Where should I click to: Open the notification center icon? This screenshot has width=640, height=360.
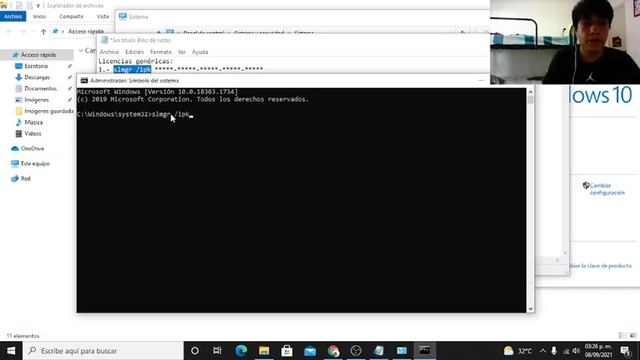(x=625, y=351)
